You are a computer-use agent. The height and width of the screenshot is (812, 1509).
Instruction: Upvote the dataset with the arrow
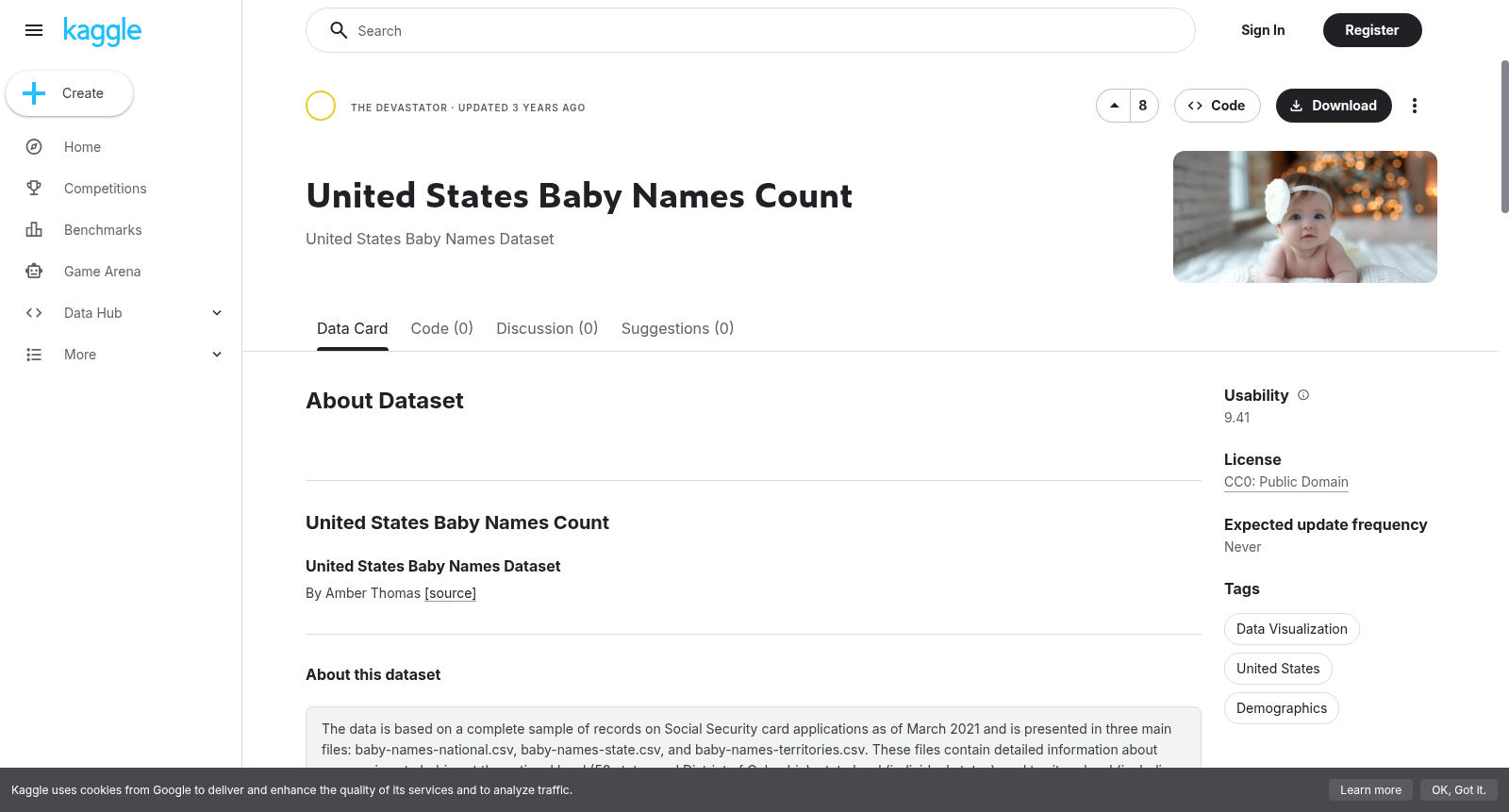click(x=1114, y=106)
